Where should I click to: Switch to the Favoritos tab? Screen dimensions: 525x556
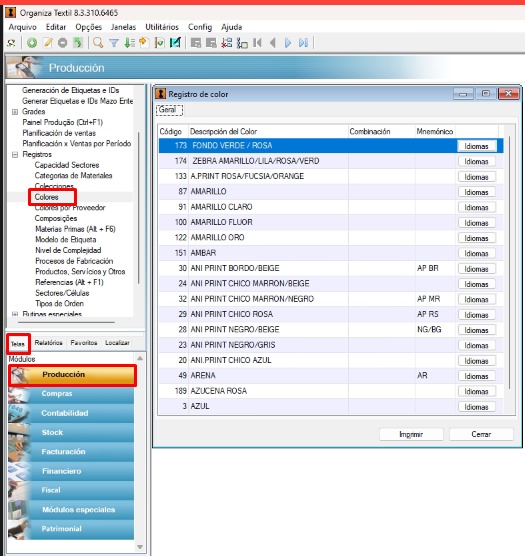click(x=84, y=343)
